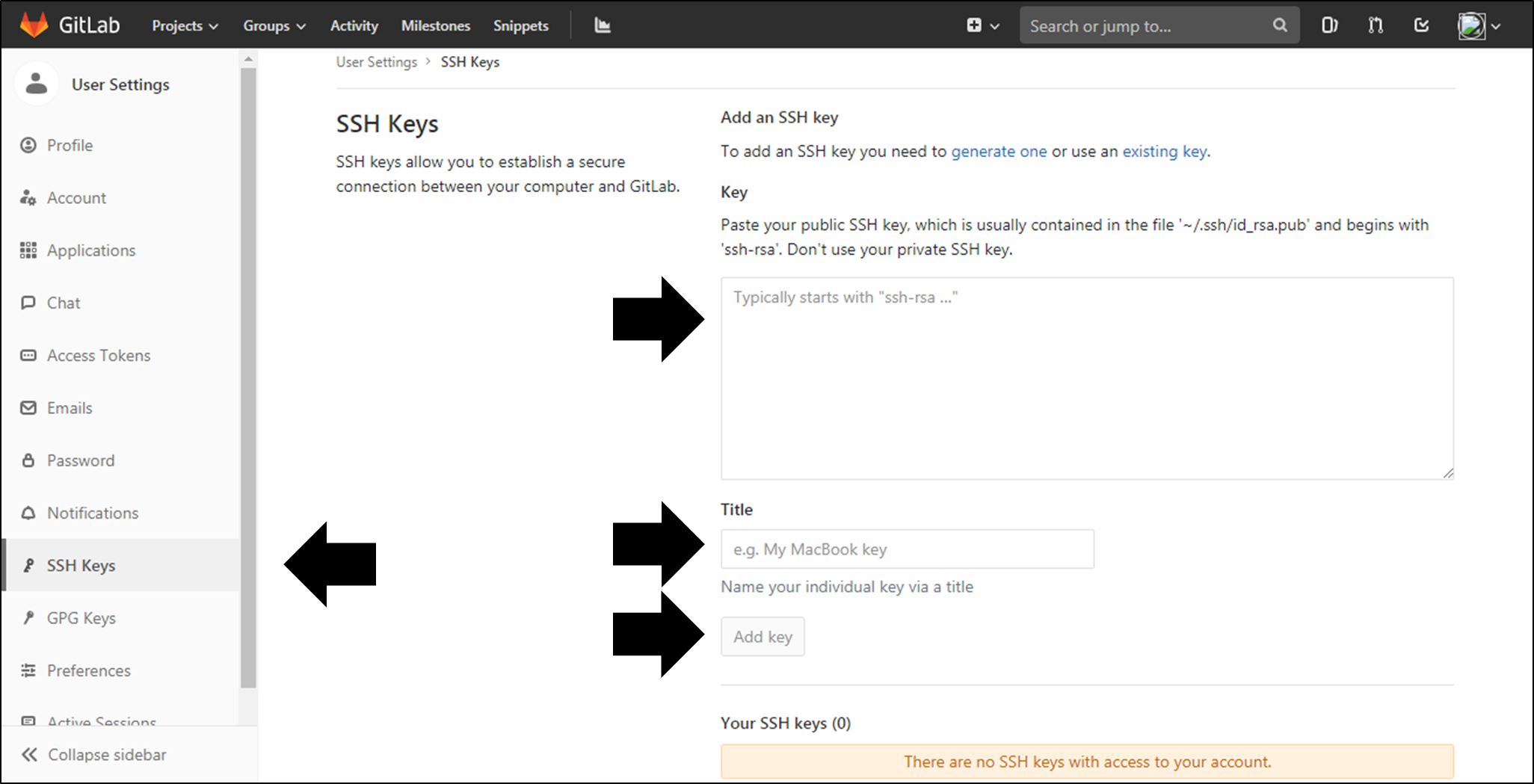Click the GitLab fox logo

[34, 25]
